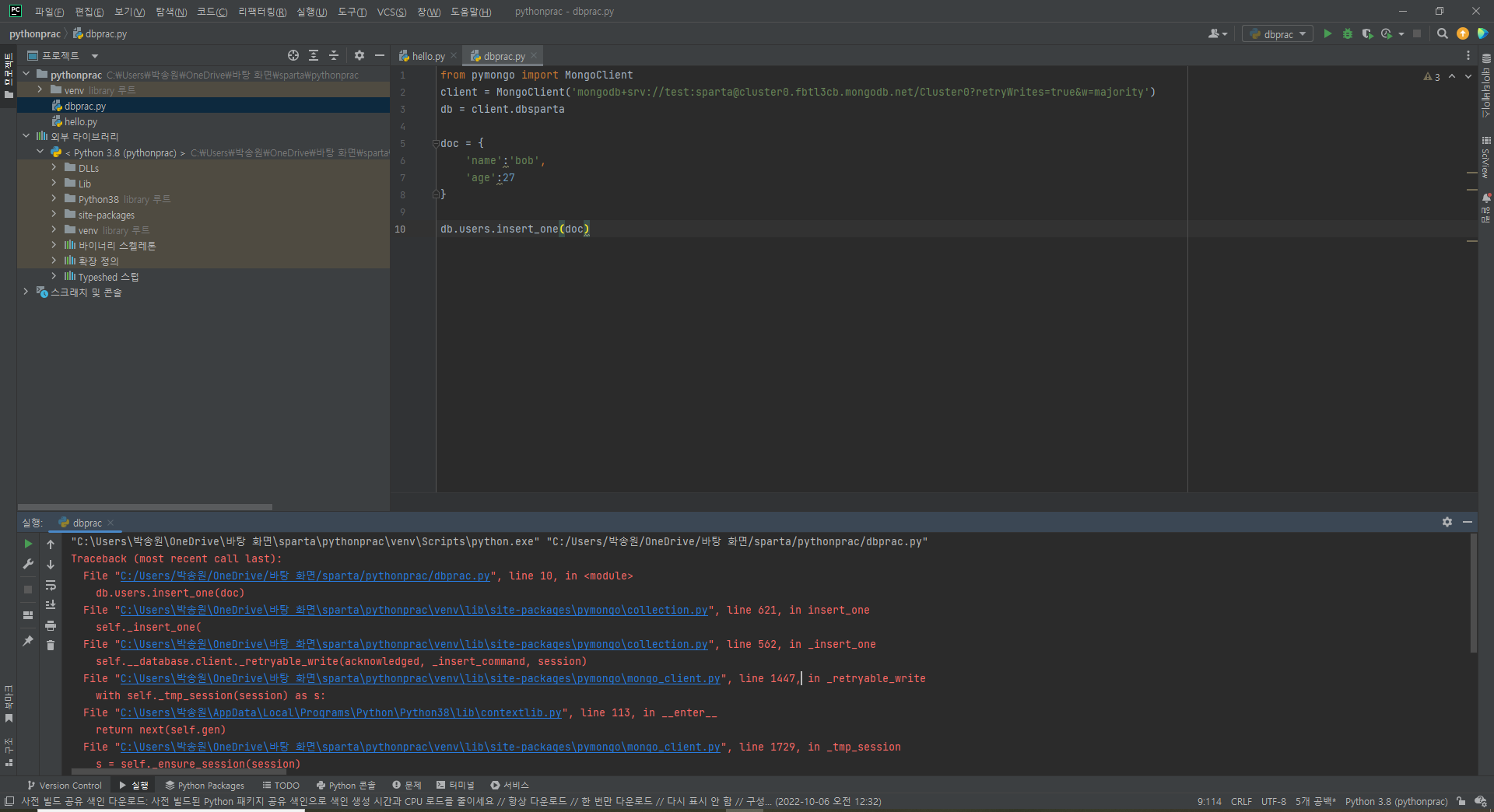Image resolution: width=1494 pixels, height=812 pixels.
Task: Jump up the stack trace in run panel
Action: (51, 544)
